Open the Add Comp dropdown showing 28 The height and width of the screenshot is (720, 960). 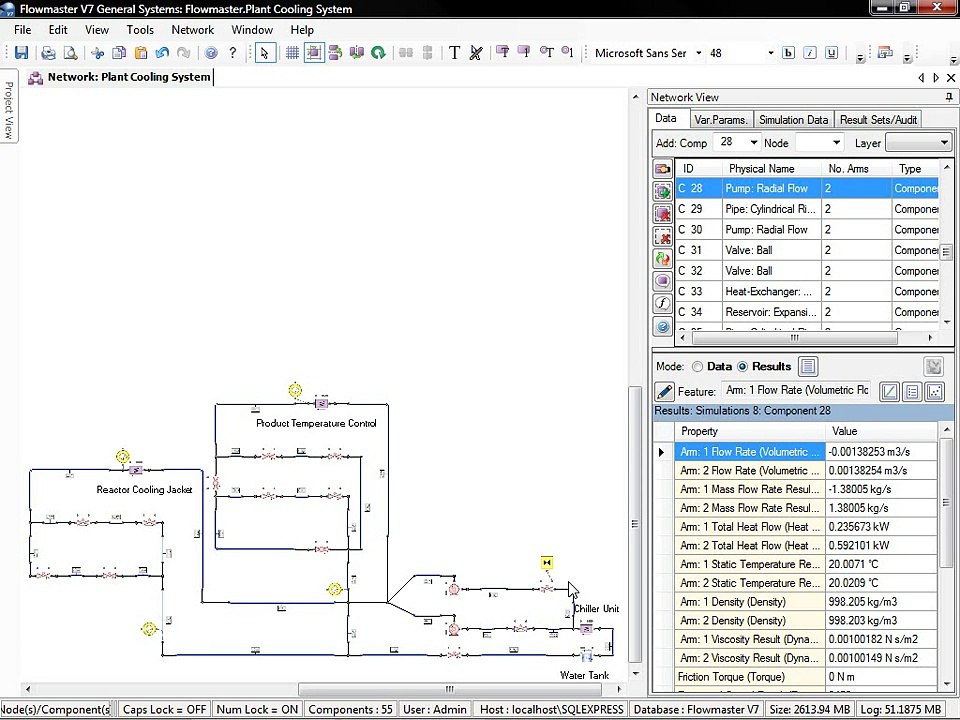coord(753,143)
